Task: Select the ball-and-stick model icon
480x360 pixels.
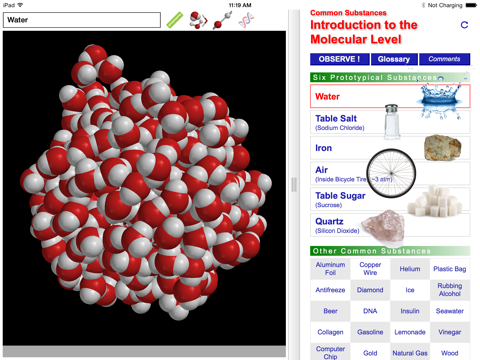Action: (222, 20)
